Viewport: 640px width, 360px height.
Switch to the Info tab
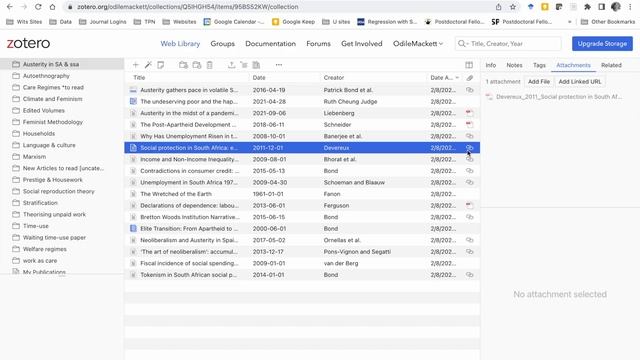(491, 65)
